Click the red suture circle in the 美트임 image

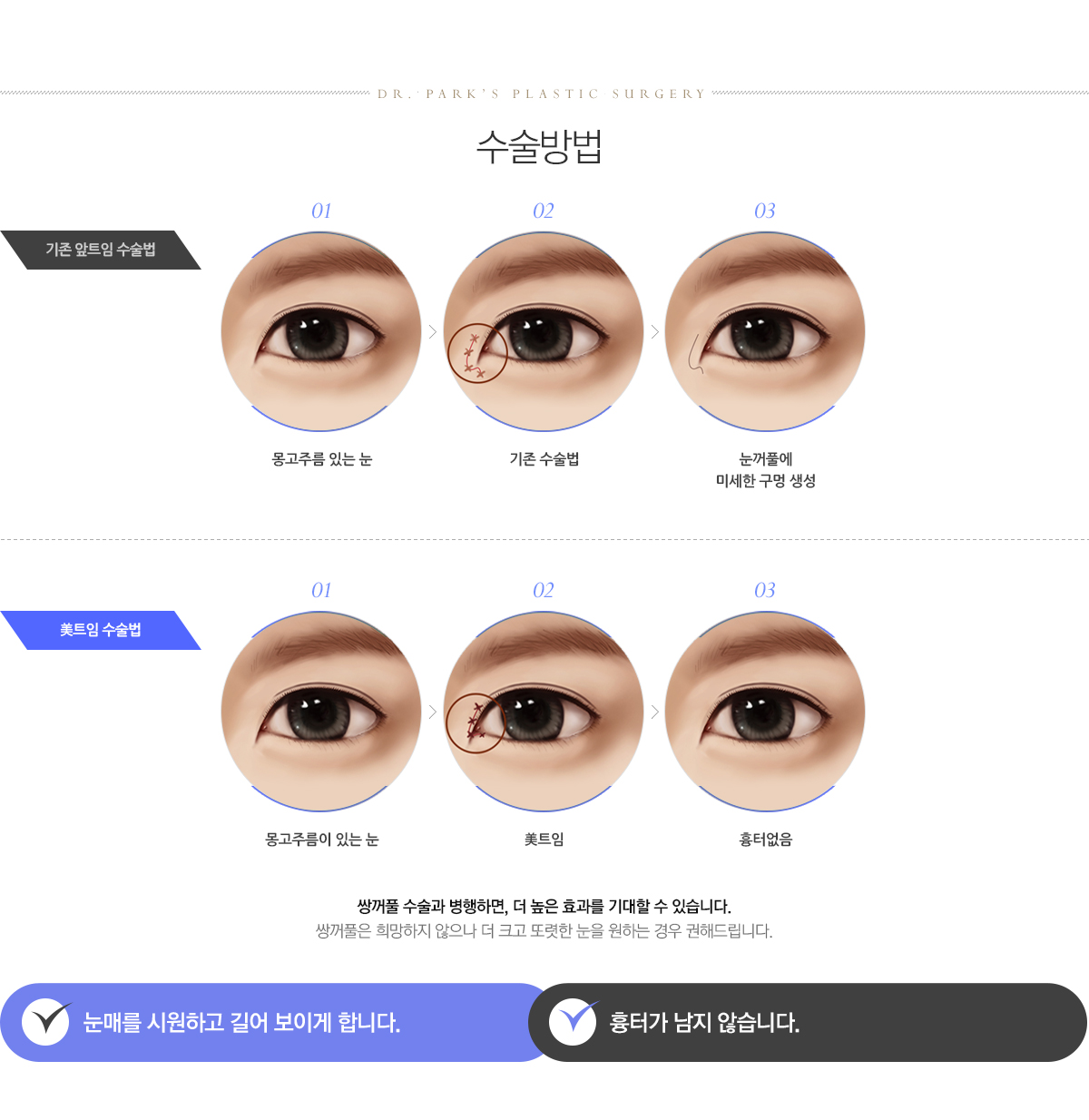pos(476,723)
